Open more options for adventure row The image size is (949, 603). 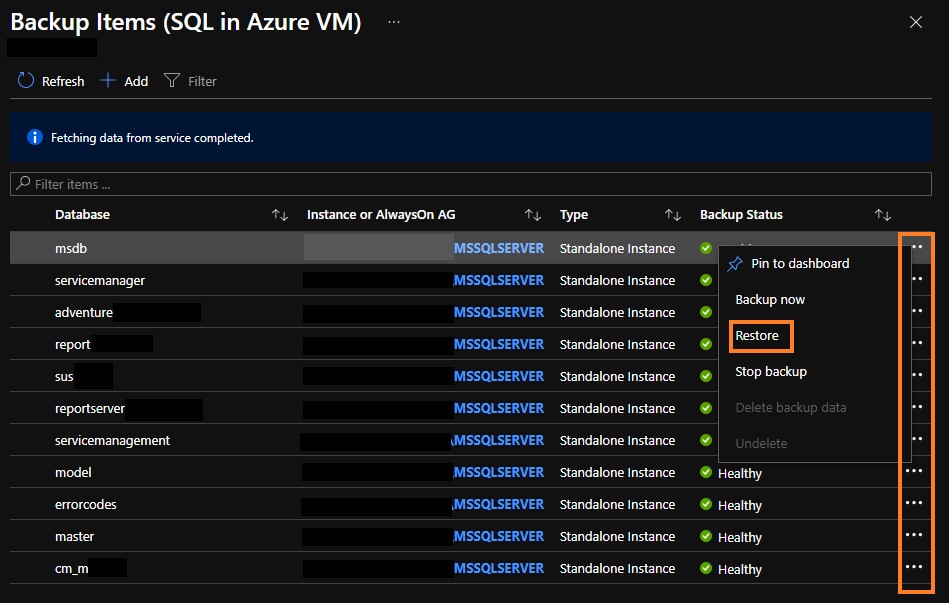click(917, 311)
